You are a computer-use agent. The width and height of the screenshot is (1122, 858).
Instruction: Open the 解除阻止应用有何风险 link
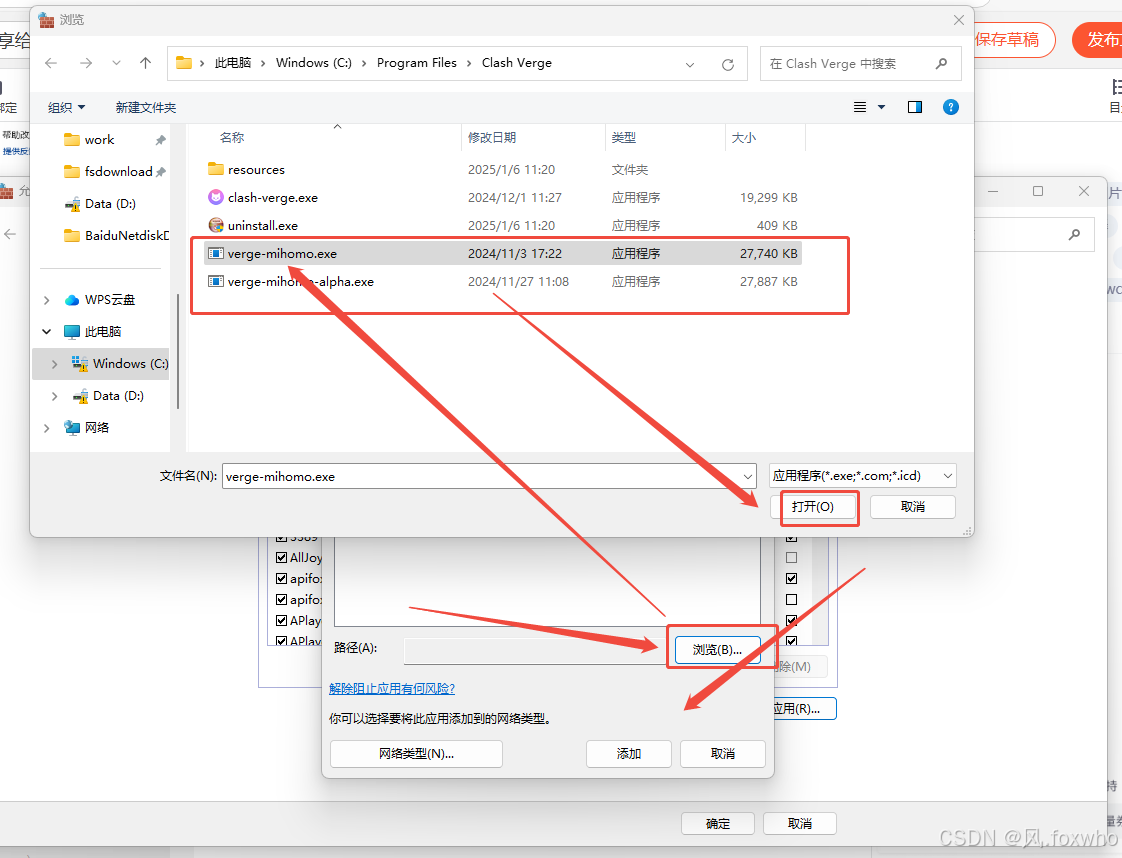[x=392, y=688]
